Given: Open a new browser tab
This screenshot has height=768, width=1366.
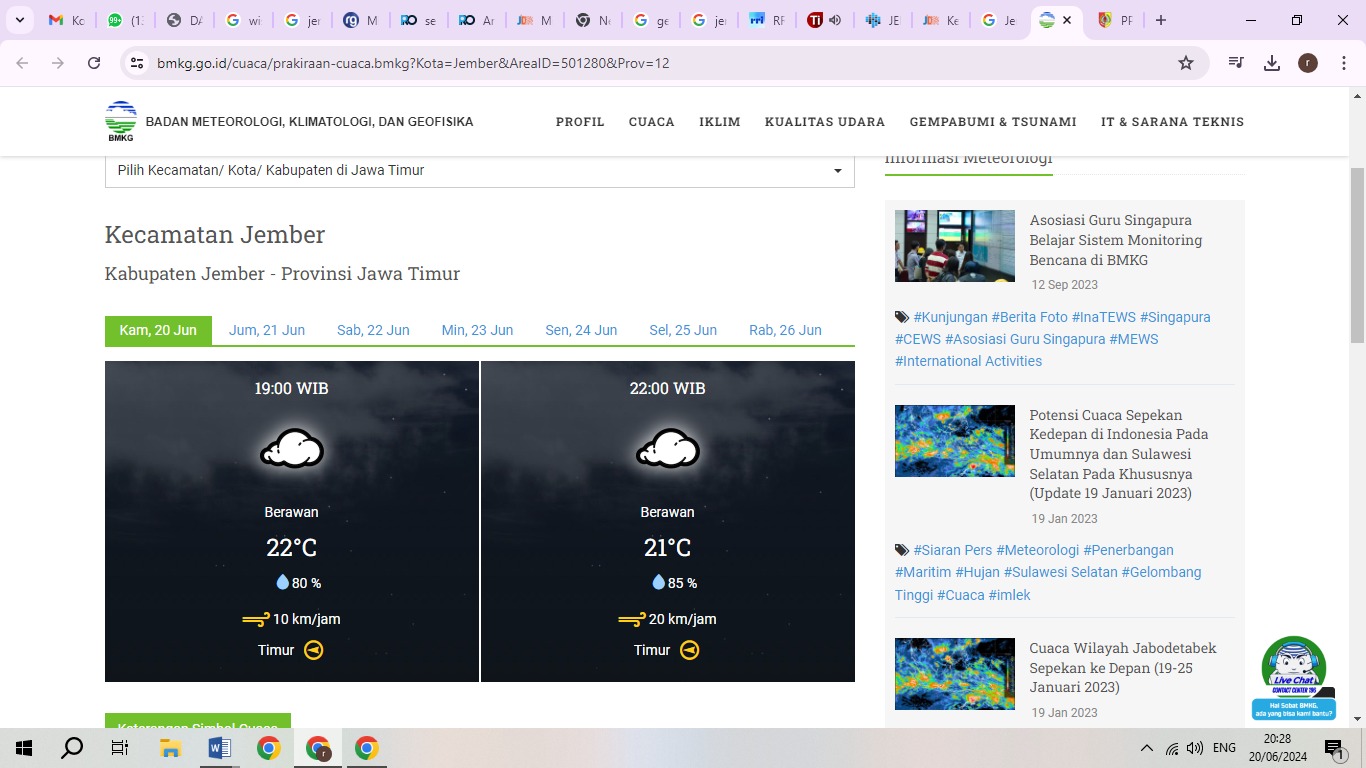Looking at the screenshot, I should [x=1160, y=20].
